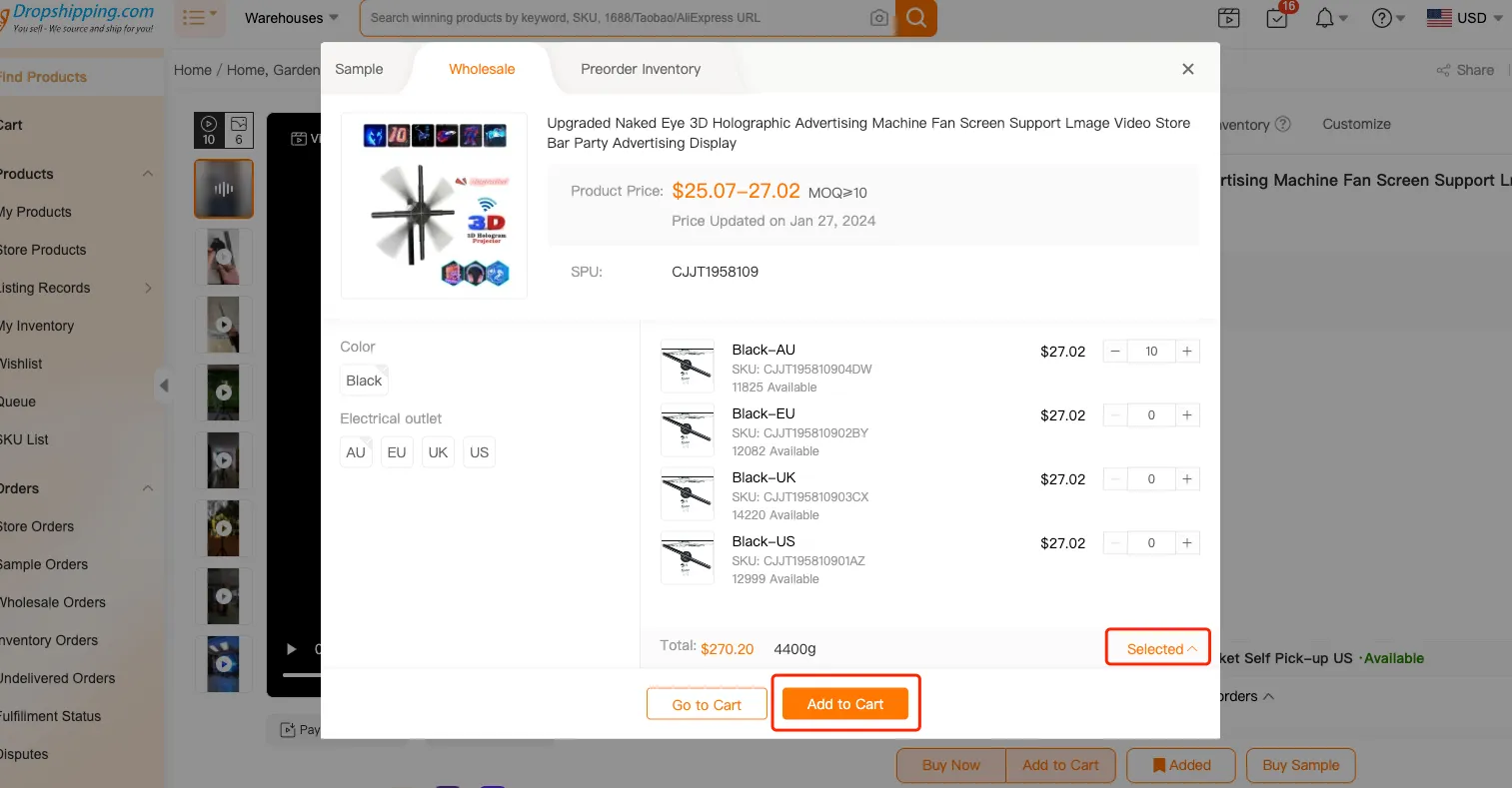Open the USD currency dropdown

click(x=1465, y=18)
